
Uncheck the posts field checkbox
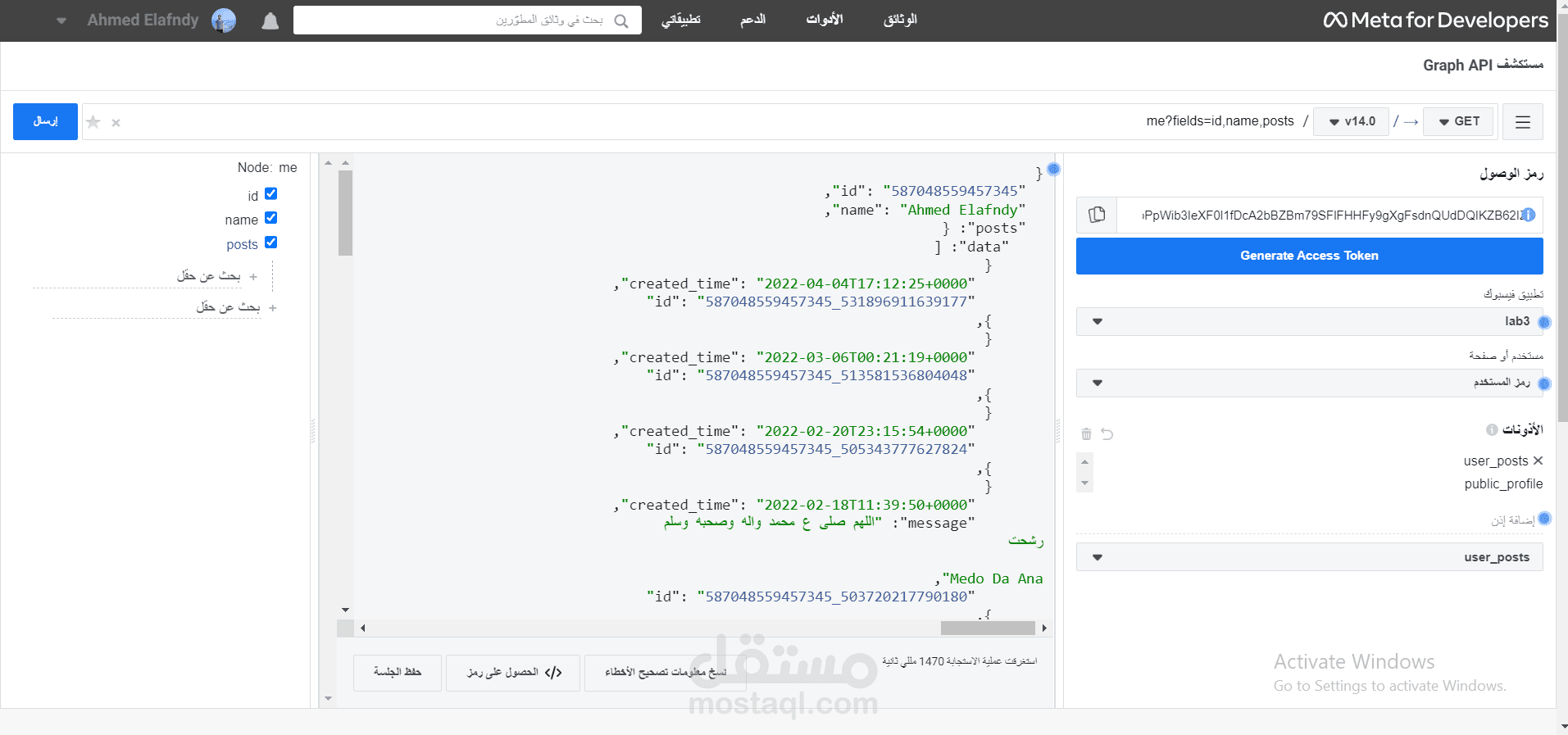[271, 243]
